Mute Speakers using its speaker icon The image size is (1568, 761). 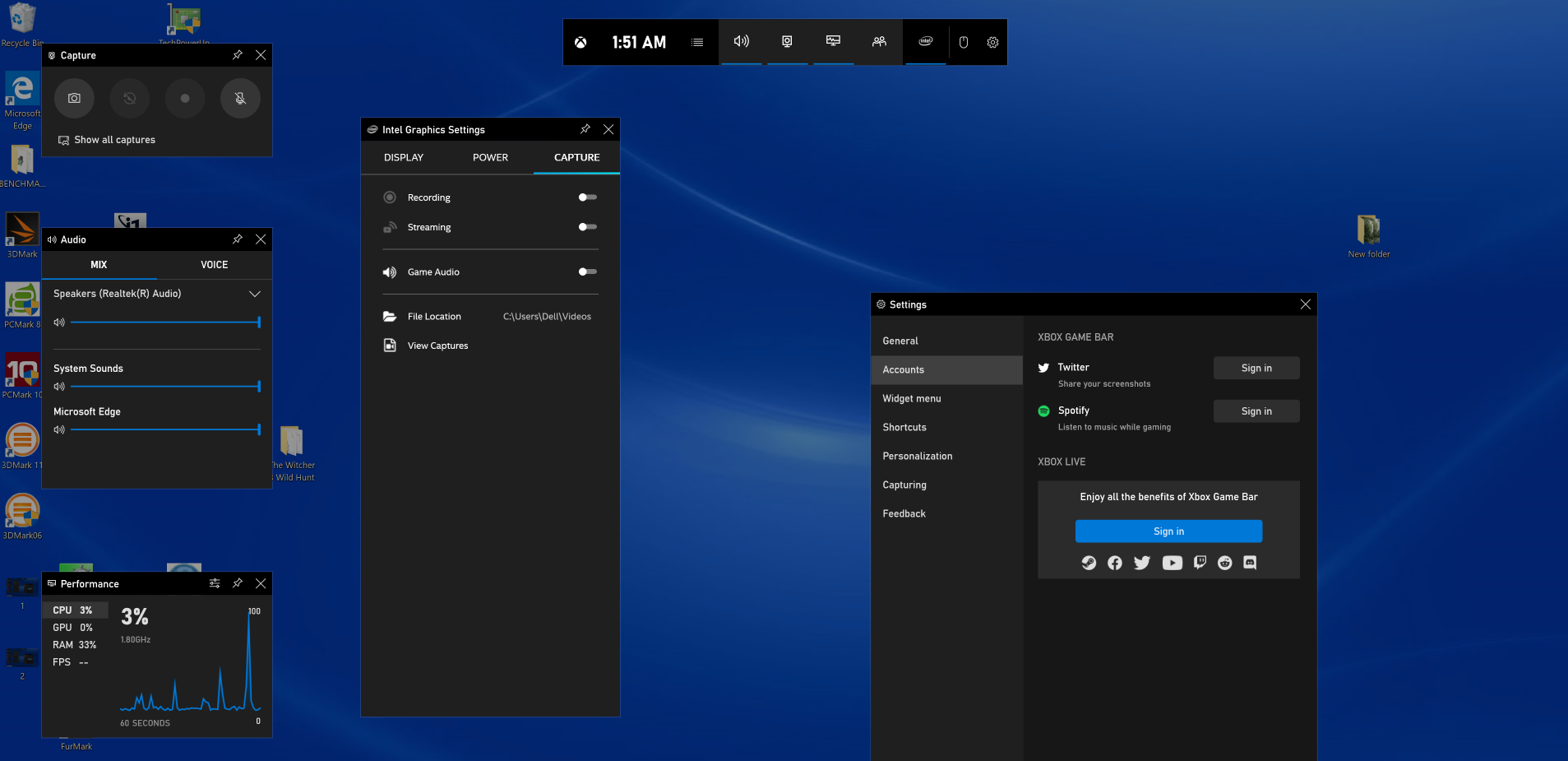[59, 322]
